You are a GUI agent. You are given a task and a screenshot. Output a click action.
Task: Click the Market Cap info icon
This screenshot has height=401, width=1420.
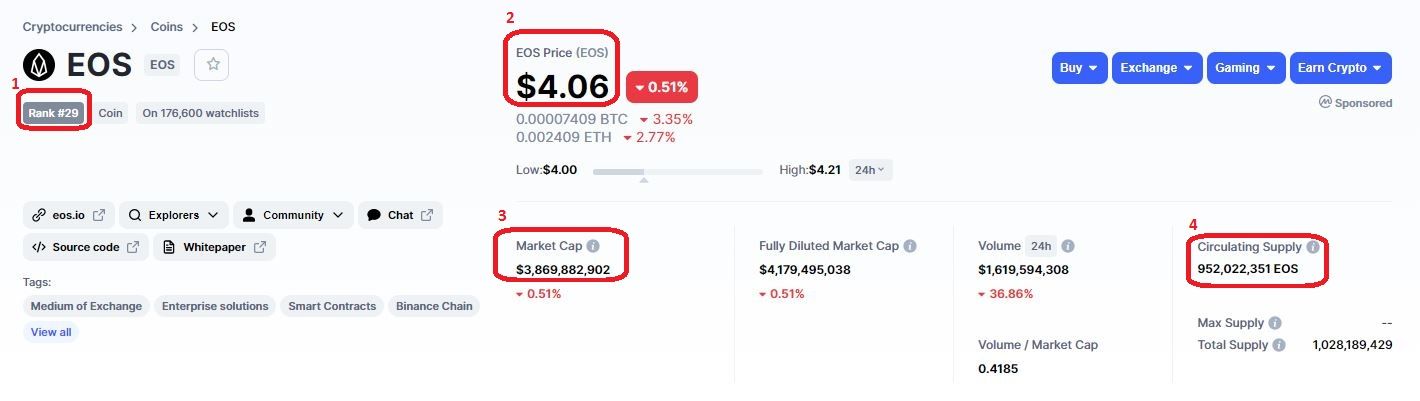coord(593,246)
